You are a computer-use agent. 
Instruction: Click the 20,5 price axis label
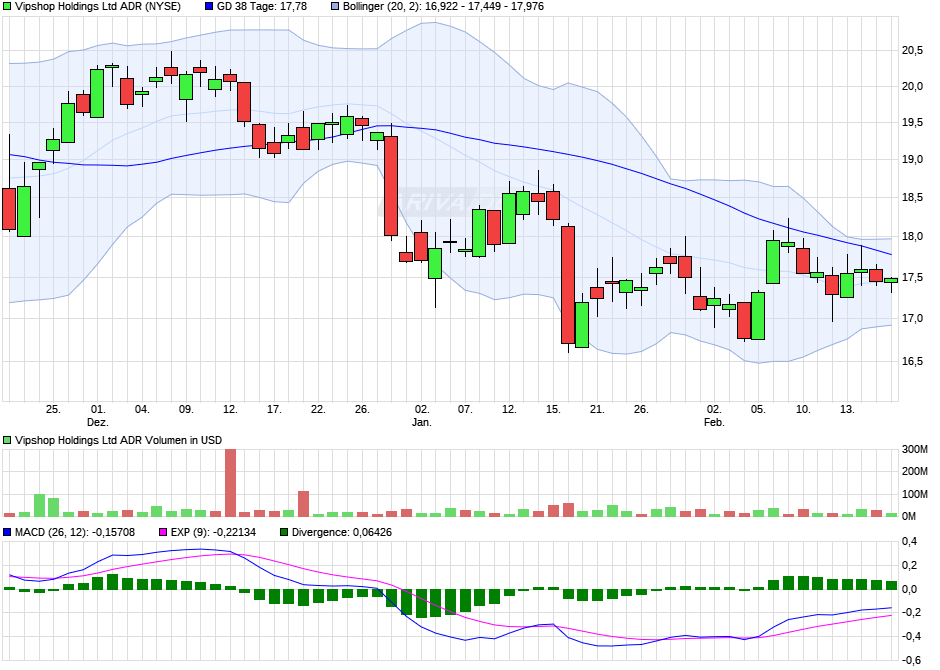pyautogui.click(x=912, y=51)
